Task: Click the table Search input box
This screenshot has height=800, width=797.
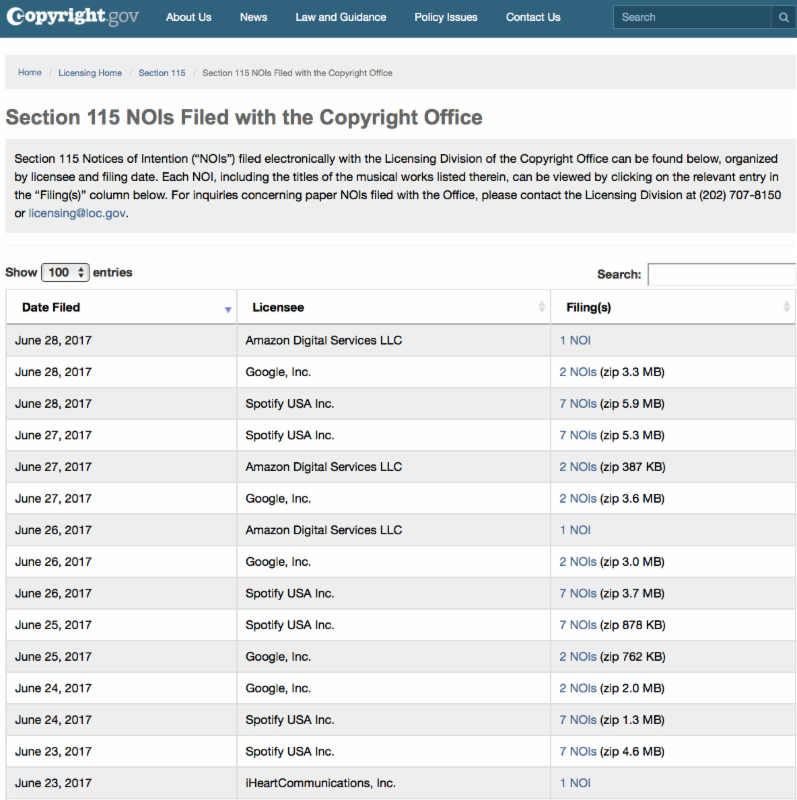Action: 721,274
